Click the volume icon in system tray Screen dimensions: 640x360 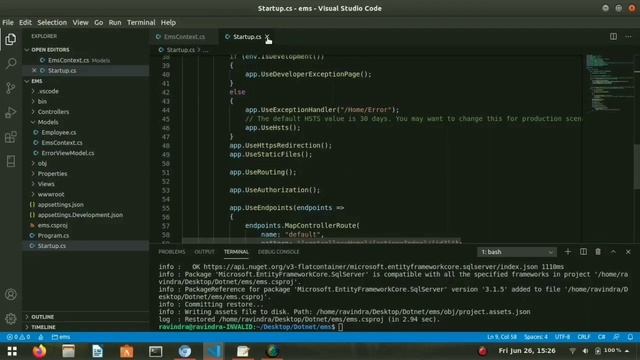(585, 351)
